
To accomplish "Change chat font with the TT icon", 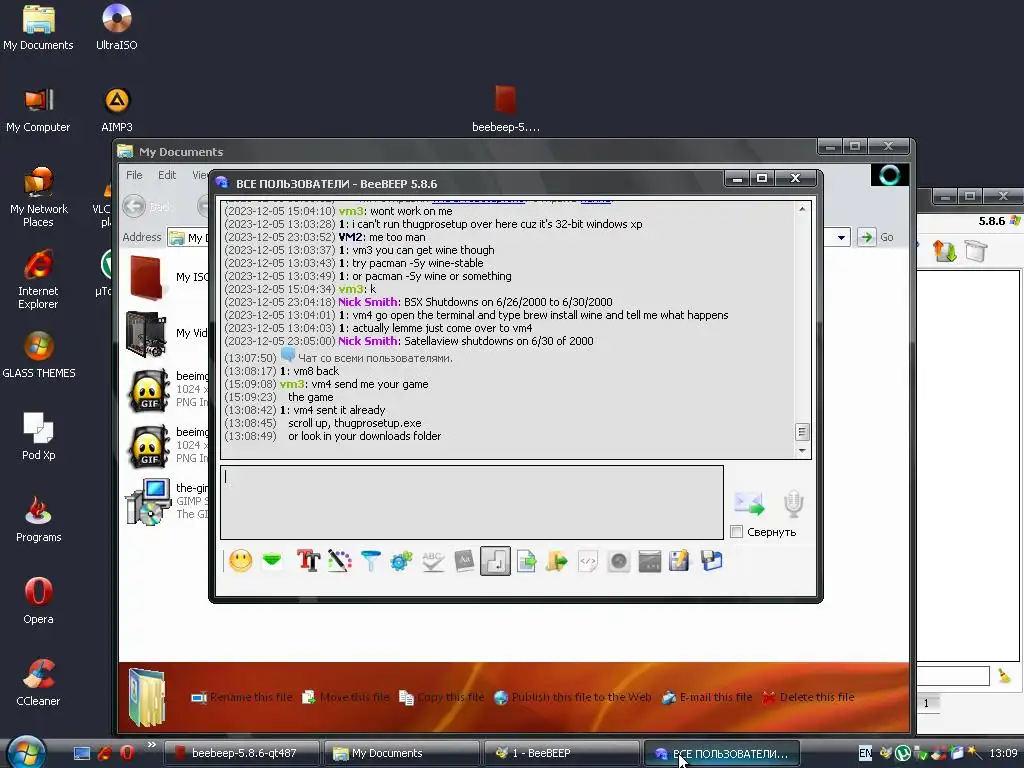I will tap(308, 561).
